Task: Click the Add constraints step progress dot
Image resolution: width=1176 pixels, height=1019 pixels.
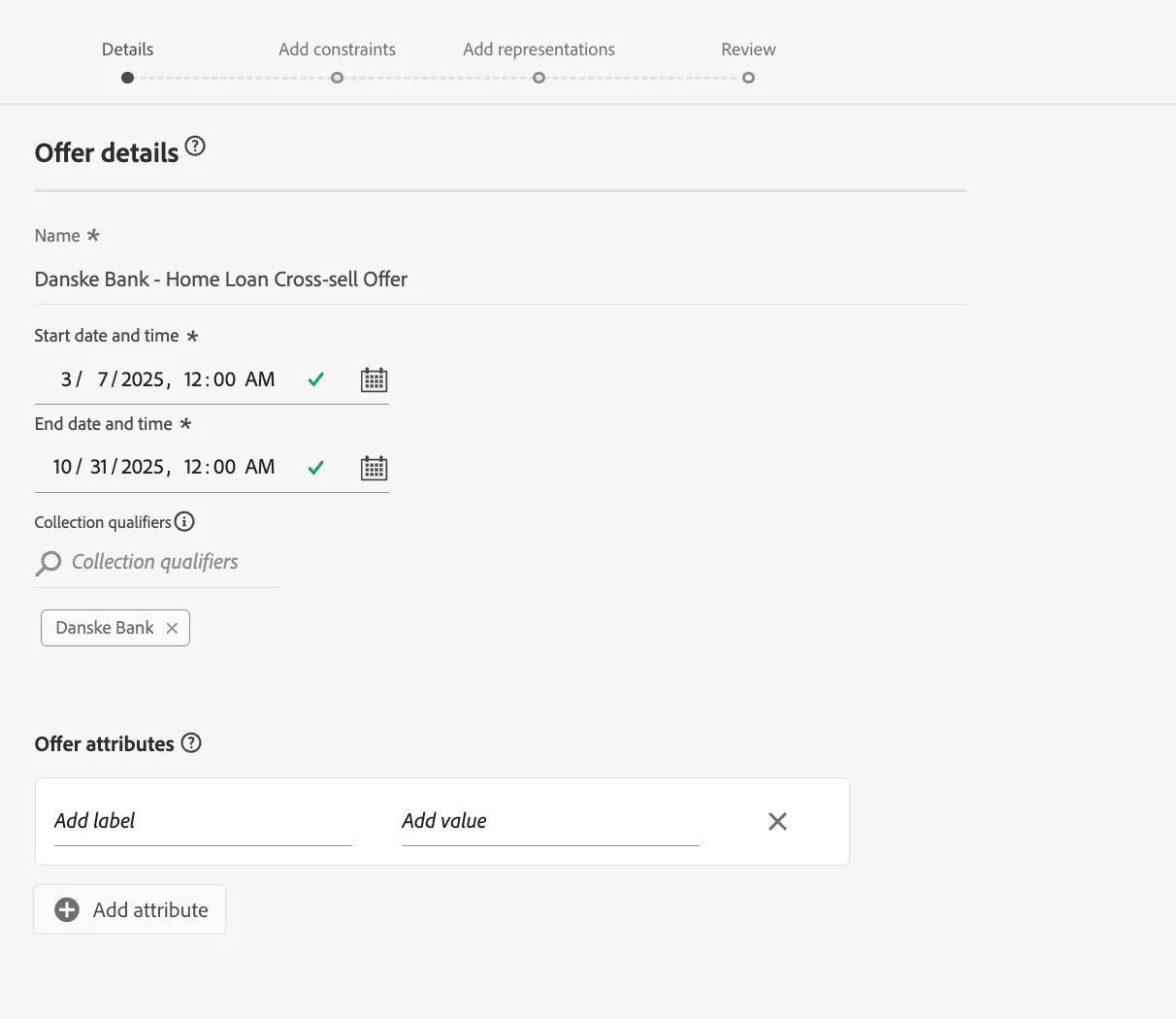Action: pos(337,78)
